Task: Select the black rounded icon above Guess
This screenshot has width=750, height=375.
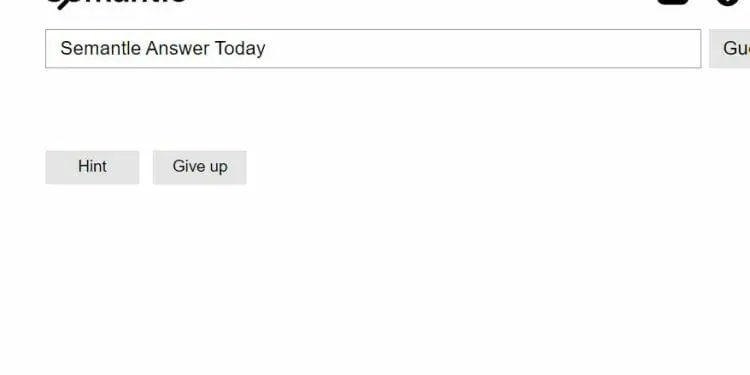Action: [x=673, y=2]
